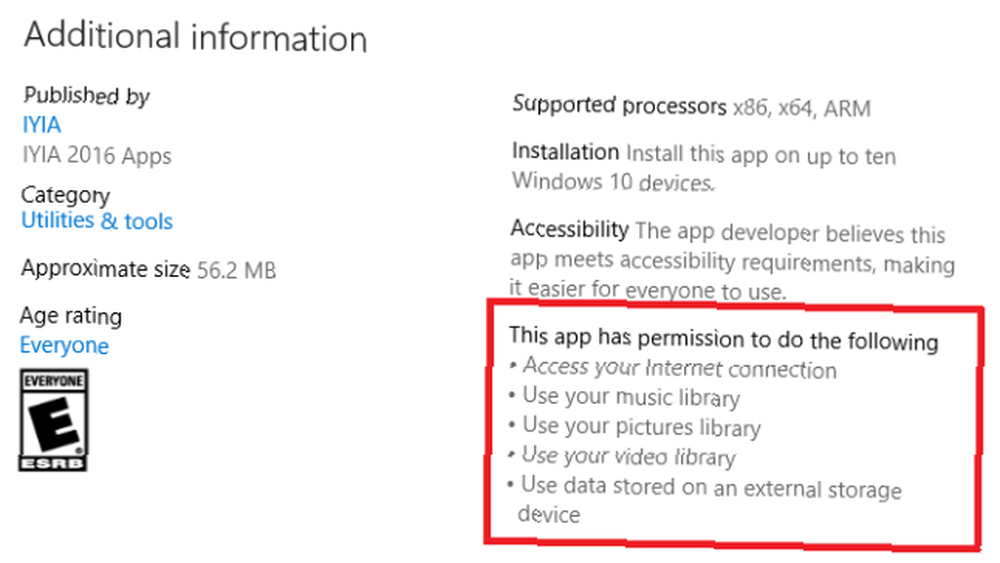Click the permissions heading in red box
The height and width of the screenshot is (563, 1000).
[x=723, y=339]
